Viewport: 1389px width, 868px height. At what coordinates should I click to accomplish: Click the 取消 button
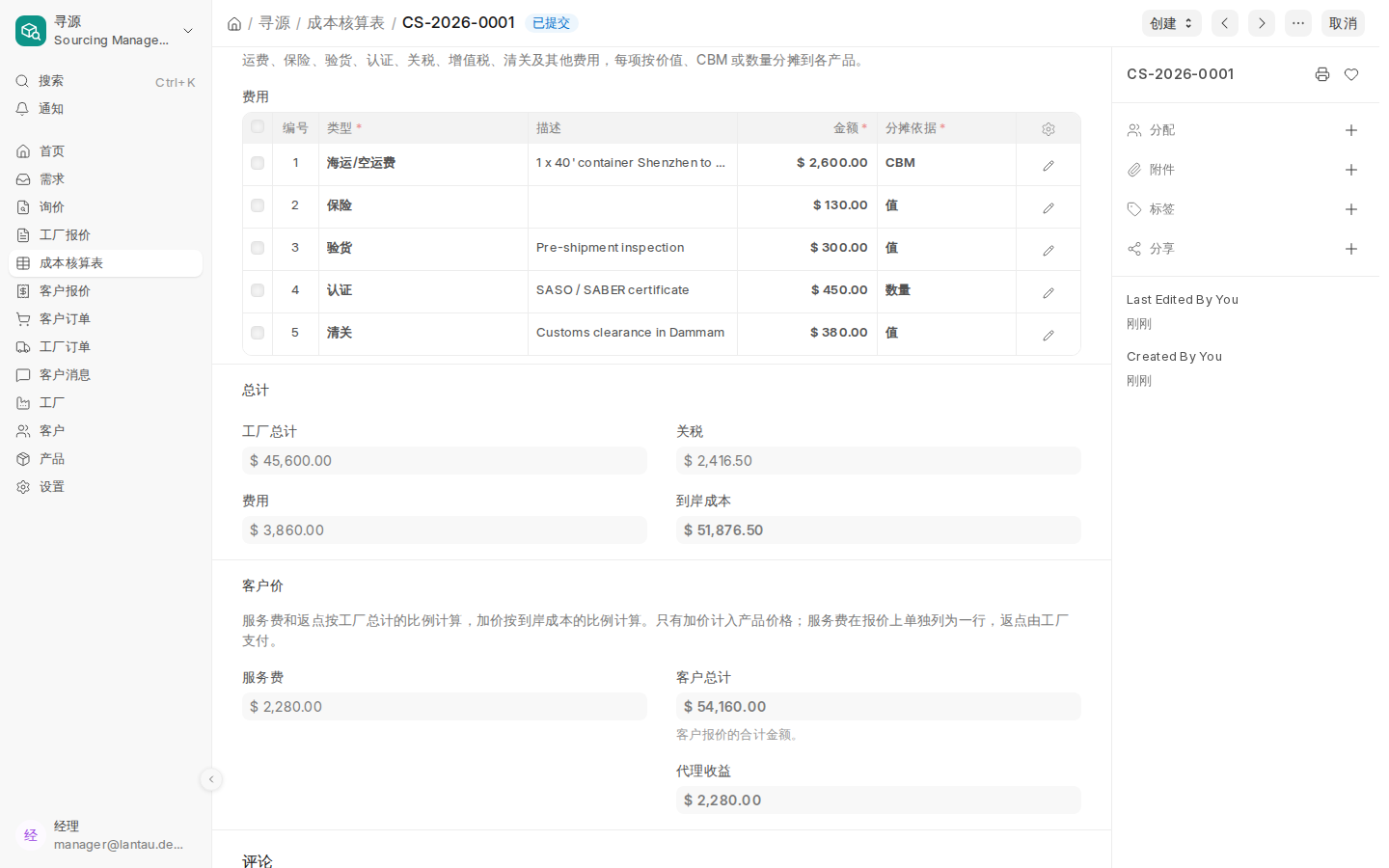(1343, 23)
